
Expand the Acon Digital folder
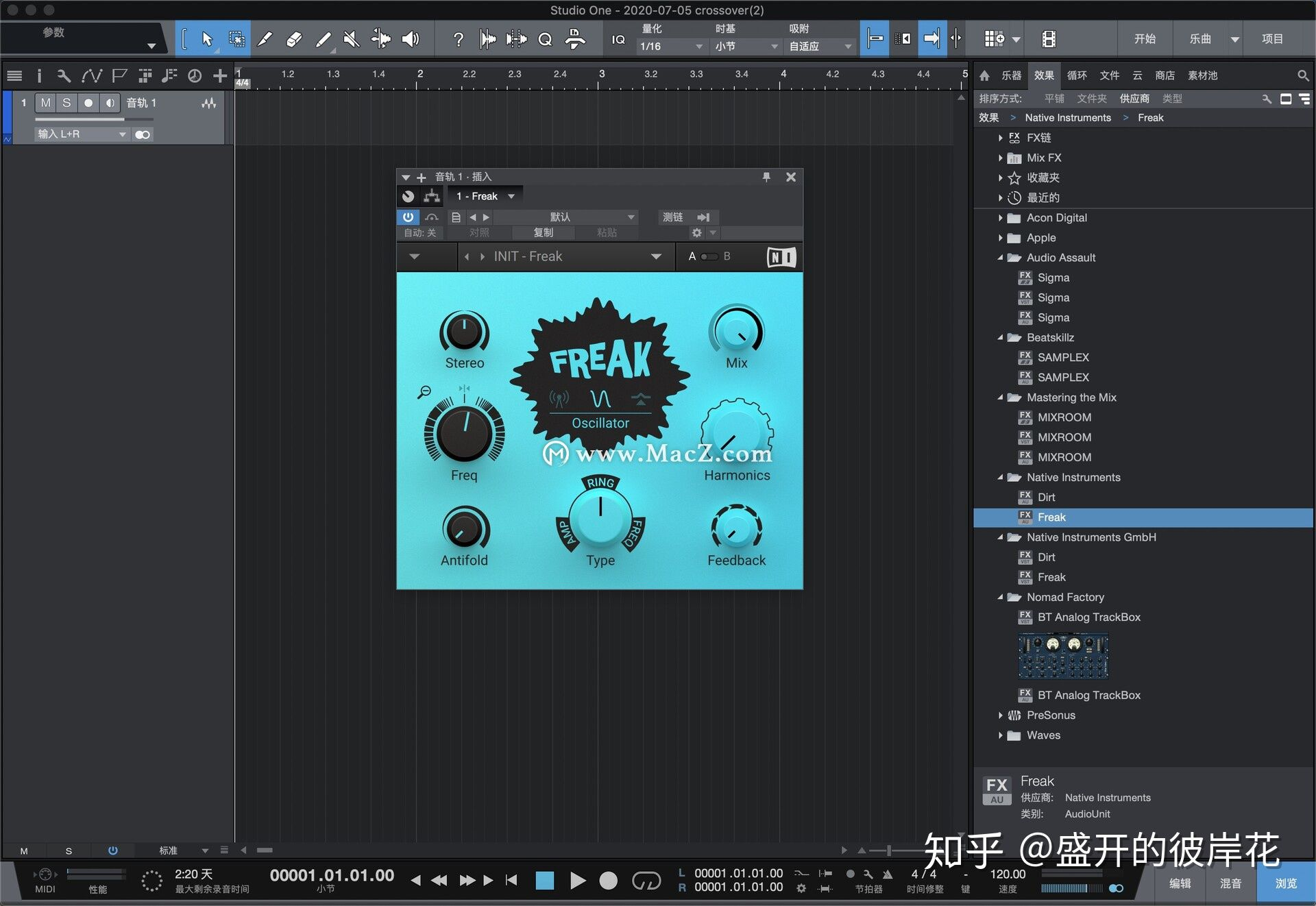[x=1000, y=218]
